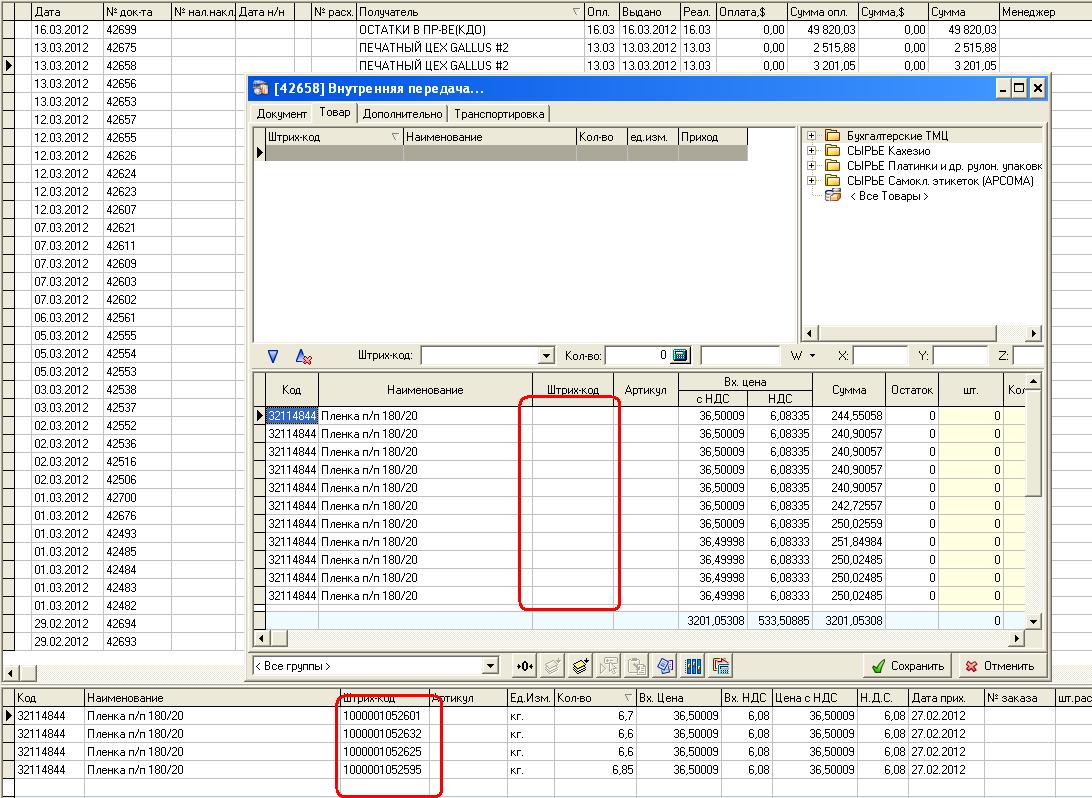Open the W dropdown arrow
The width and height of the screenshot is (1092, 798).
coord(812,356)
